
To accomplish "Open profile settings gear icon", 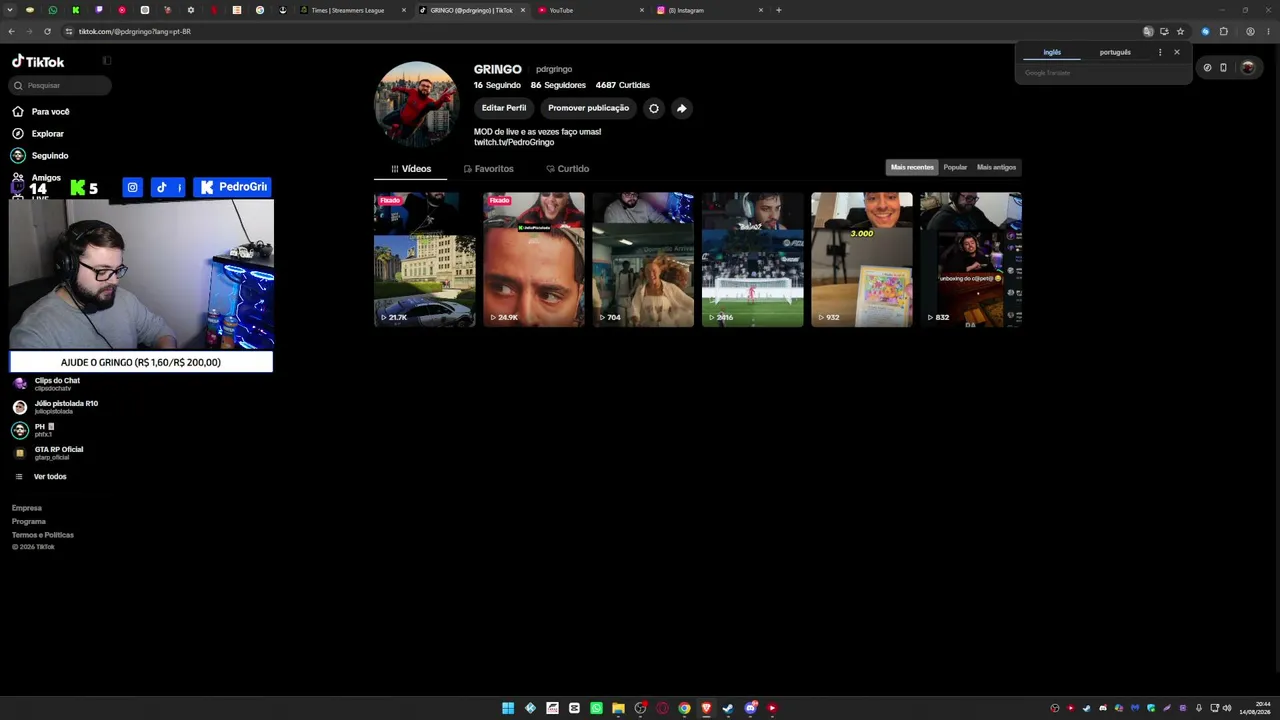I will pyautogui.click(x=654, y=108).
